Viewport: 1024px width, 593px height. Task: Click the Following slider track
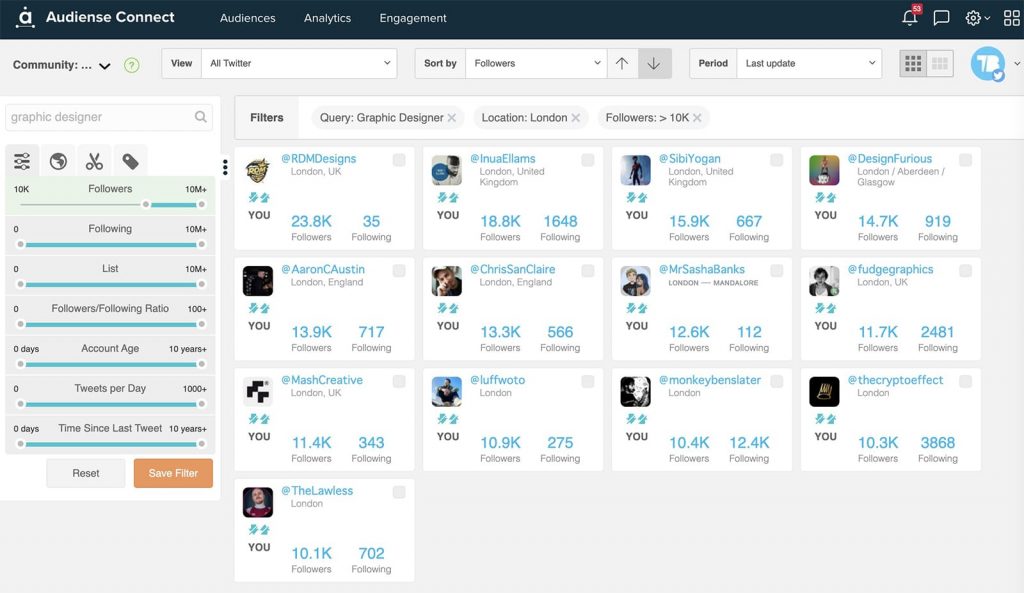111,245
